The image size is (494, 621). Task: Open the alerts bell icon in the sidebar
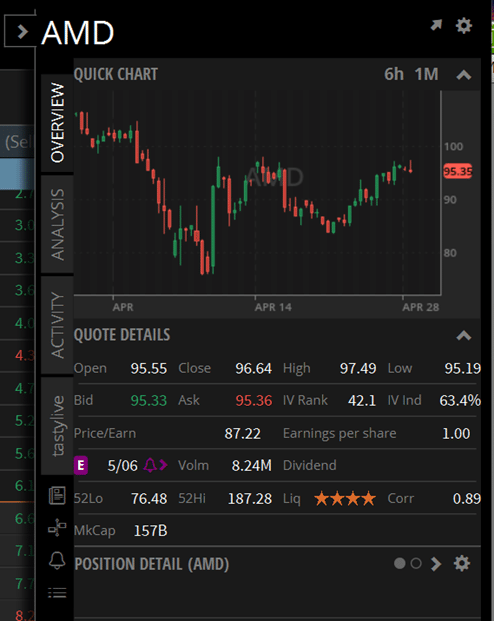(x=57, y=560)
